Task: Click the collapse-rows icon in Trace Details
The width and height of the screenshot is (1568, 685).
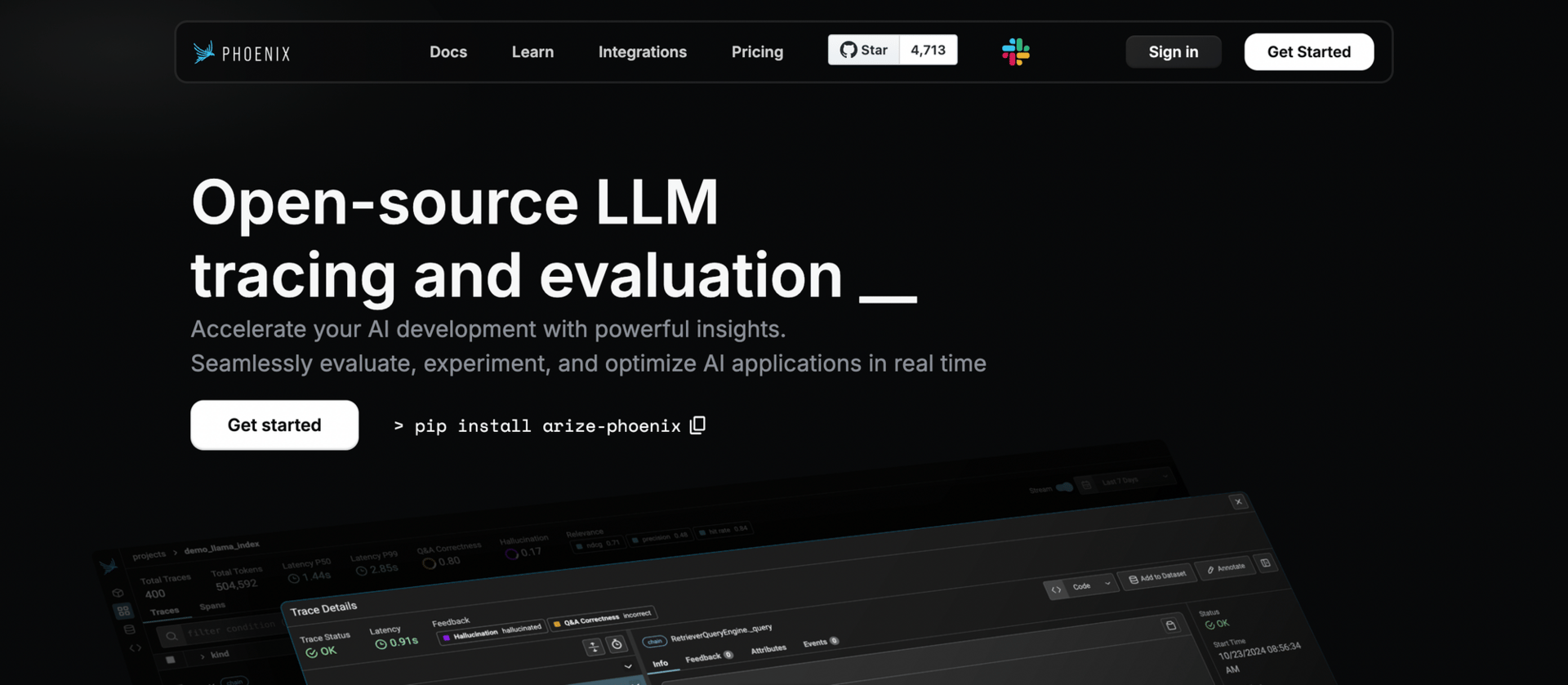Action: point(594,647)
